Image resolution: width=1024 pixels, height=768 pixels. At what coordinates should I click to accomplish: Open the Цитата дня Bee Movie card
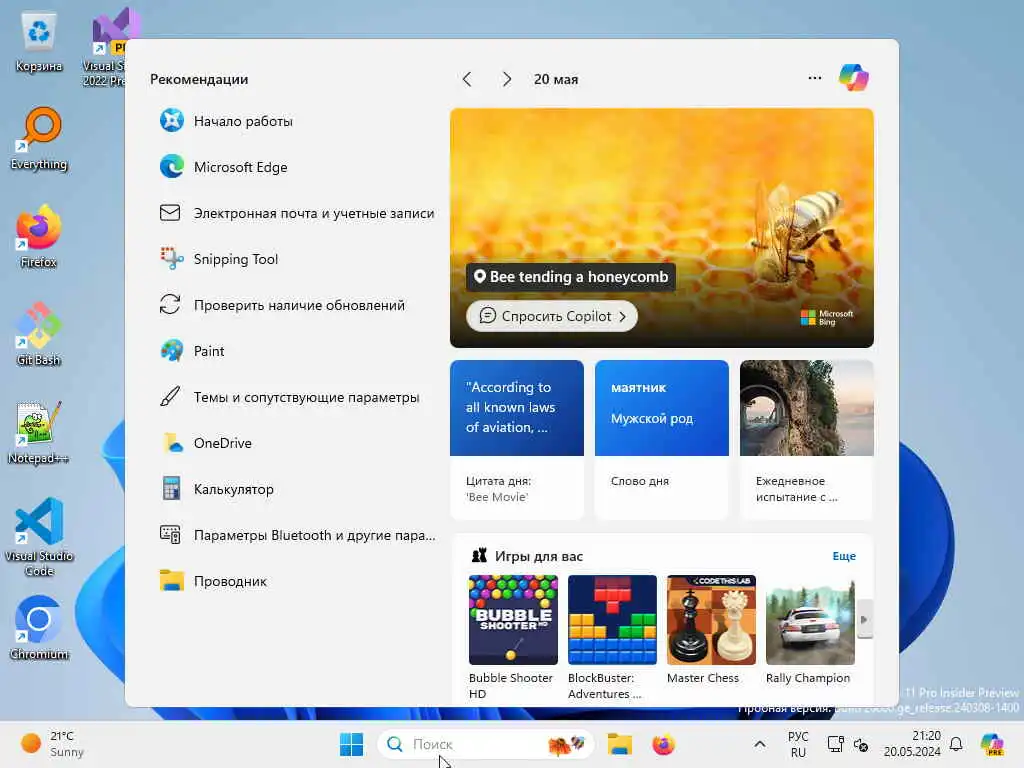click(x=517, y=440)
